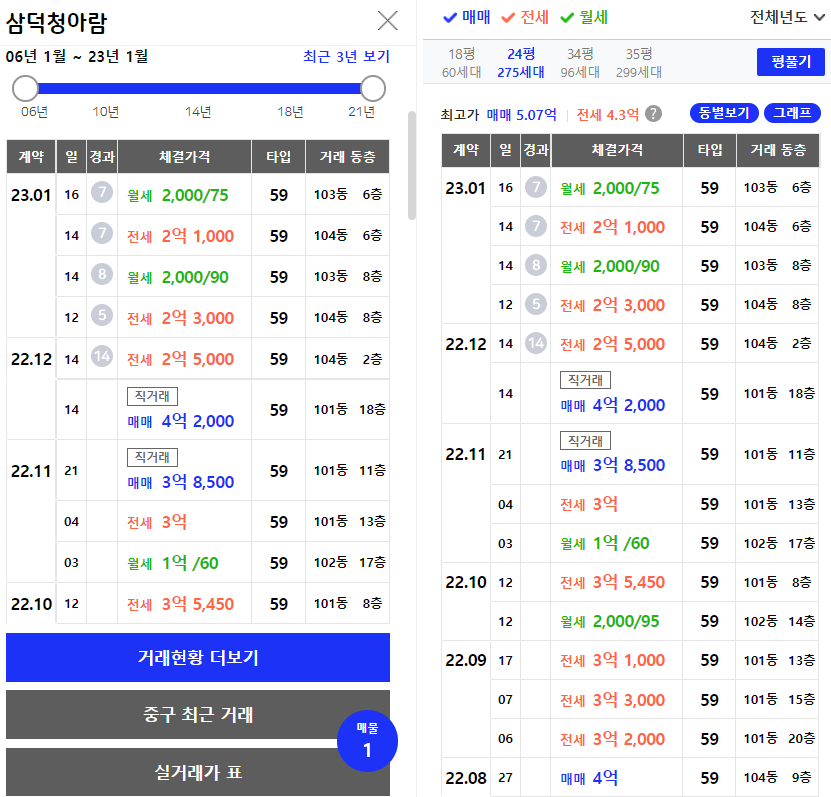Click 거래현황 더보기 button
831x797 pixels.
(x=198, y=657)
